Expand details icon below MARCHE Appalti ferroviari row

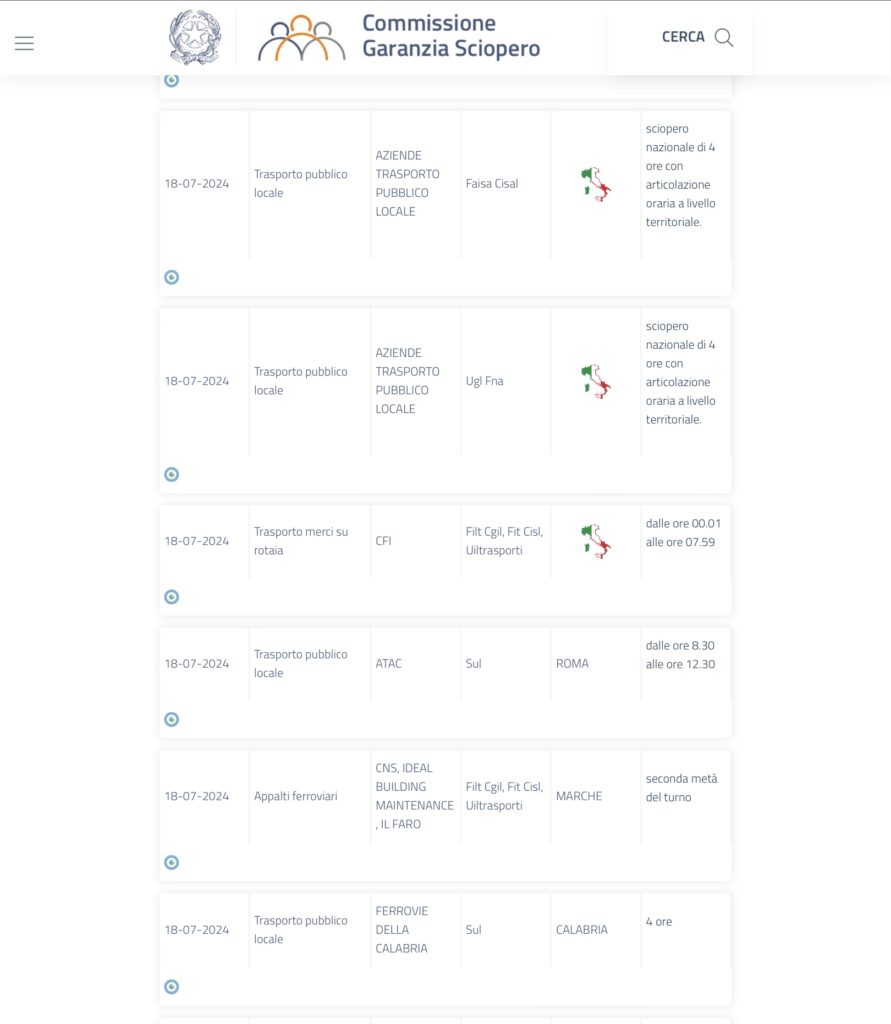pos(171,863)
